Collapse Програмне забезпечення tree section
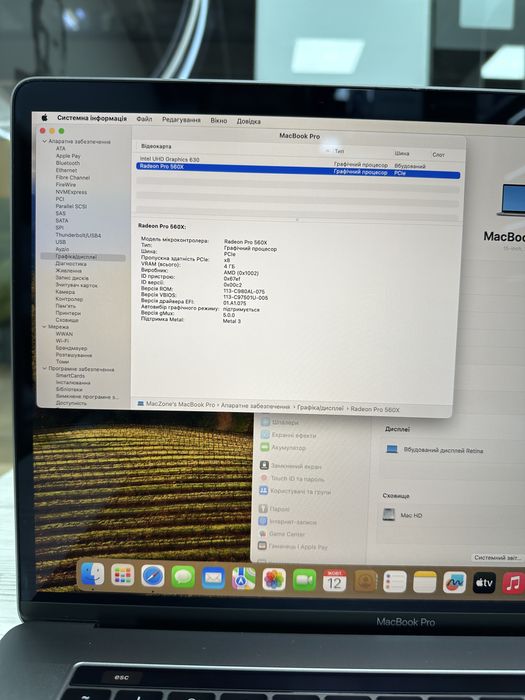Viewport: 525px width, 700px height. pos(44,369)
